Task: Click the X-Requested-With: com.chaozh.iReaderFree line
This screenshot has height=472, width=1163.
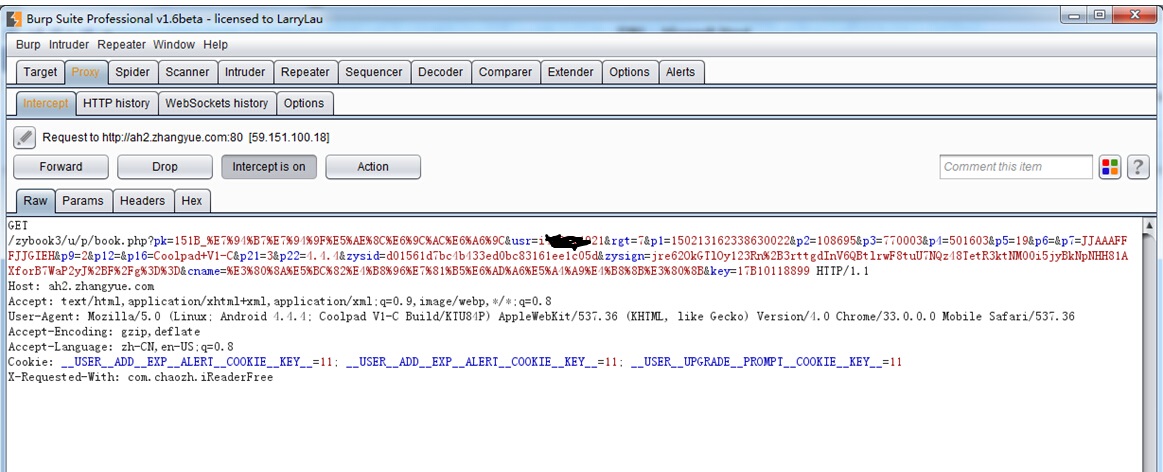Action: [x=140, y=377]
